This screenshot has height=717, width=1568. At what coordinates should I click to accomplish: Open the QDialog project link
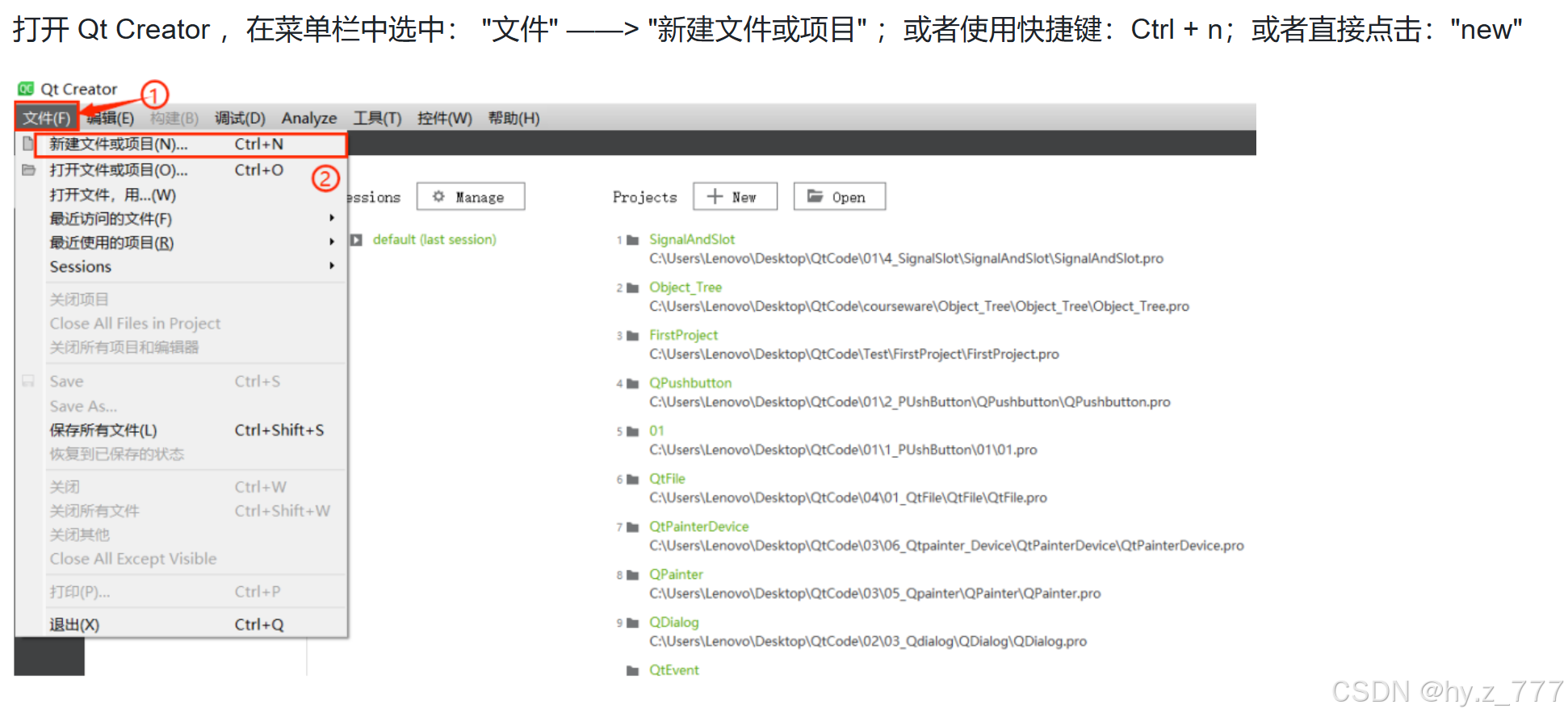tap(674, 622)
